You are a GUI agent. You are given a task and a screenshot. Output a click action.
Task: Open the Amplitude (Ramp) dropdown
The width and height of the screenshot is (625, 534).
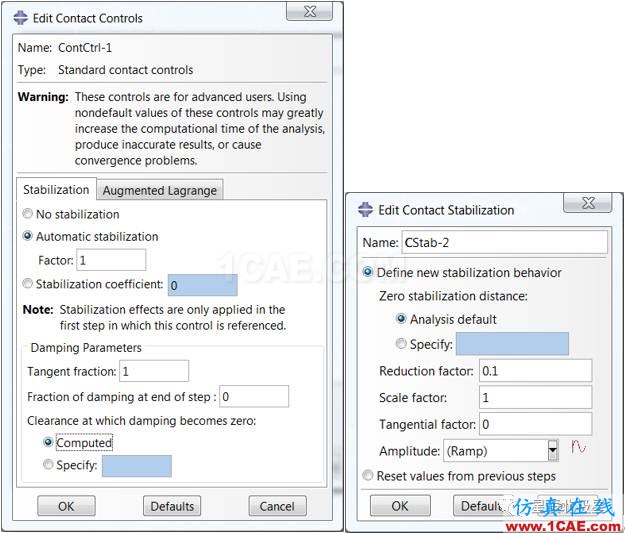[553, 450]
